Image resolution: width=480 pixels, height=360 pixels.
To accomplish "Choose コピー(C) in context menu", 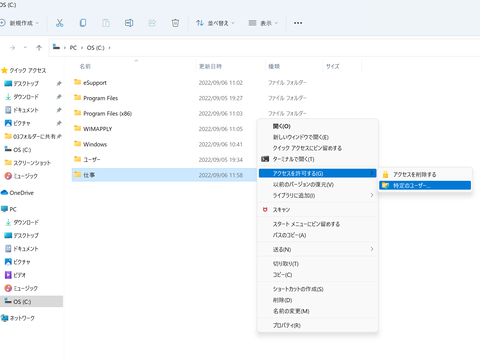I will 318,275.
